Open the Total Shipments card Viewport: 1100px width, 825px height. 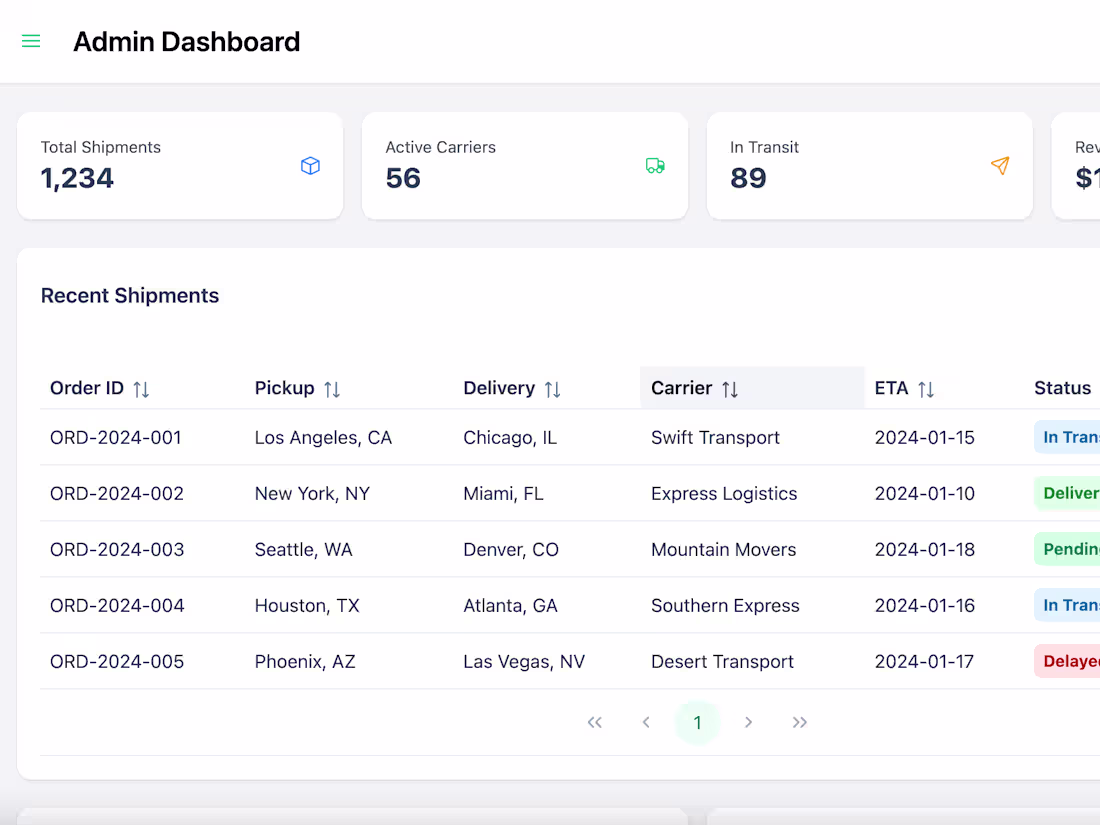180,165
